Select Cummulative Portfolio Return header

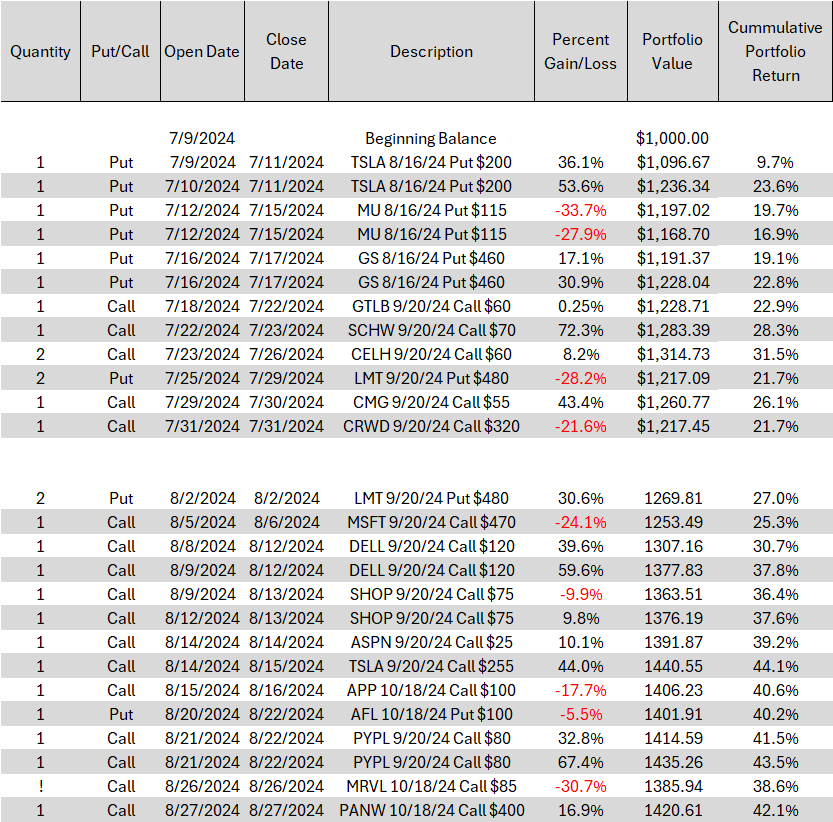776,51
